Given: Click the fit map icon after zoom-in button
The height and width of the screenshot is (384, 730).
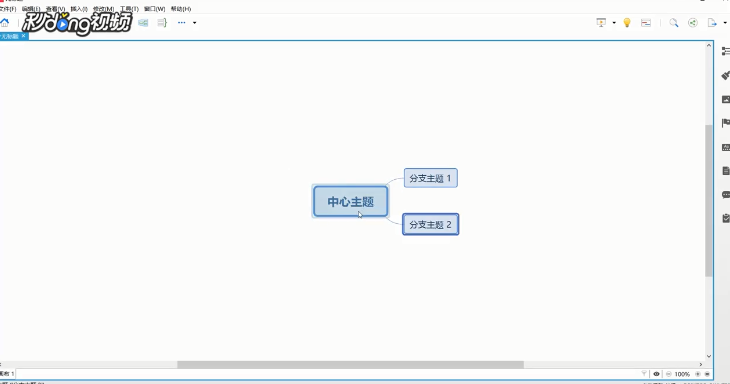Looking at the screenshot, I should [707, 374].
